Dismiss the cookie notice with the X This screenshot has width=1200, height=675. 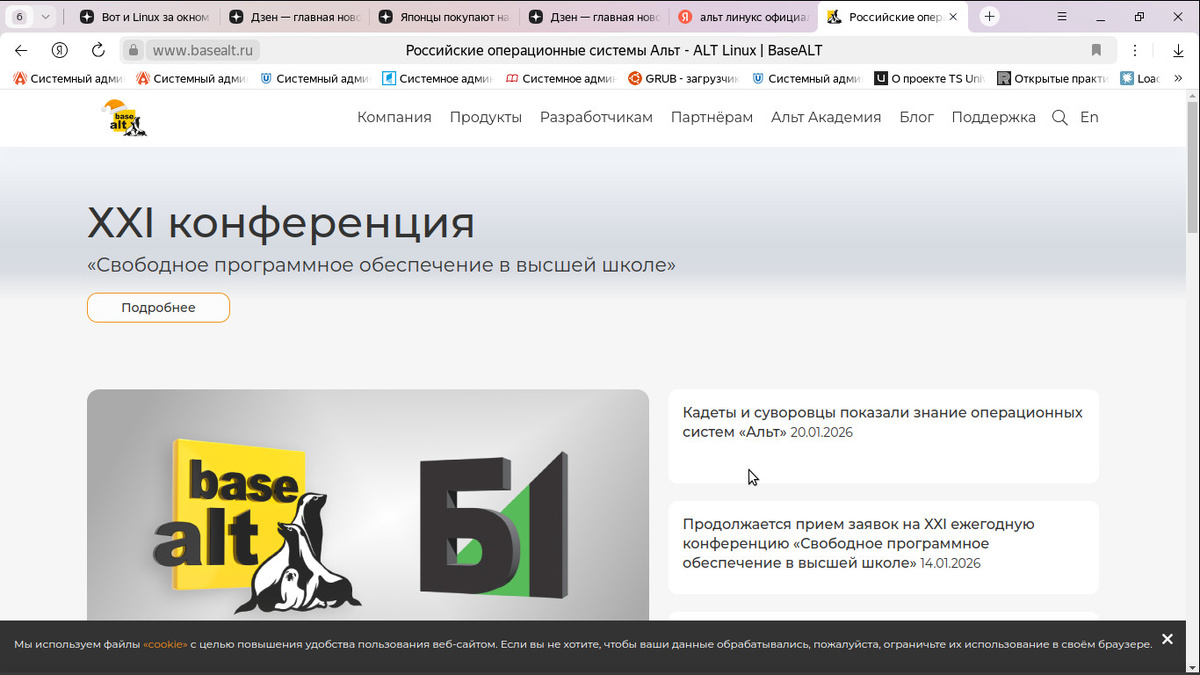click(1167, 639)
